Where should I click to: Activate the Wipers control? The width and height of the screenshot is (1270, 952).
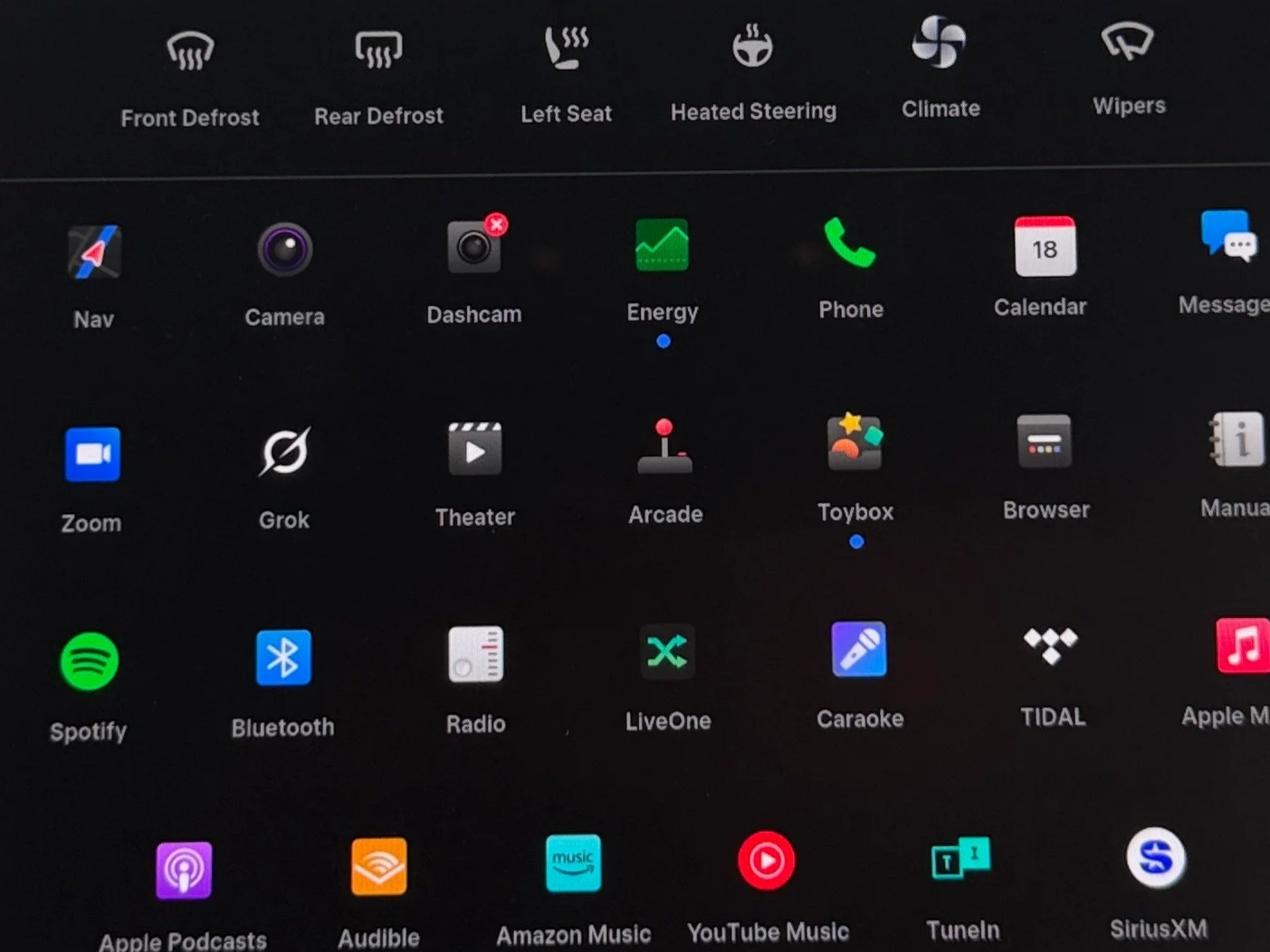(x=1128, y=41)
